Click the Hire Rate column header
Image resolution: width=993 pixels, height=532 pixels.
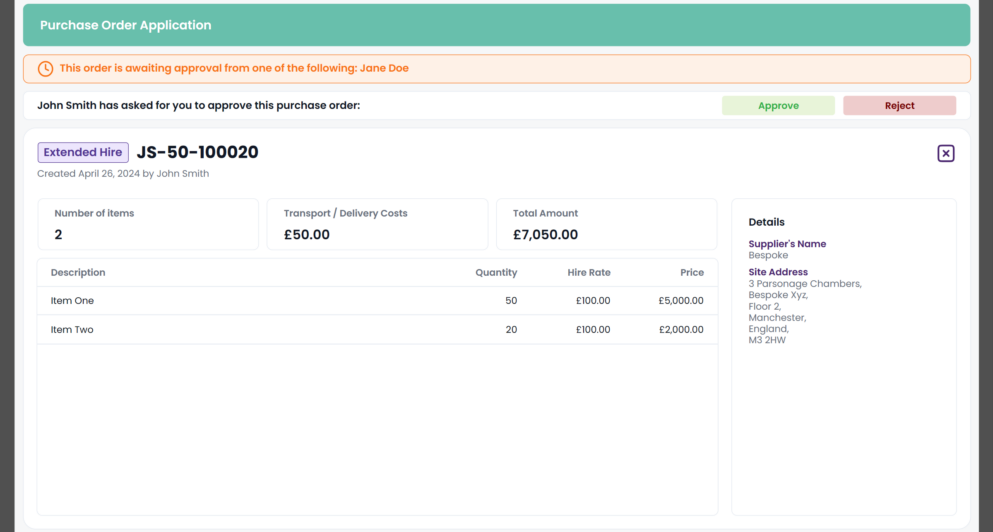pyautogui.click(x=588, y=273)
